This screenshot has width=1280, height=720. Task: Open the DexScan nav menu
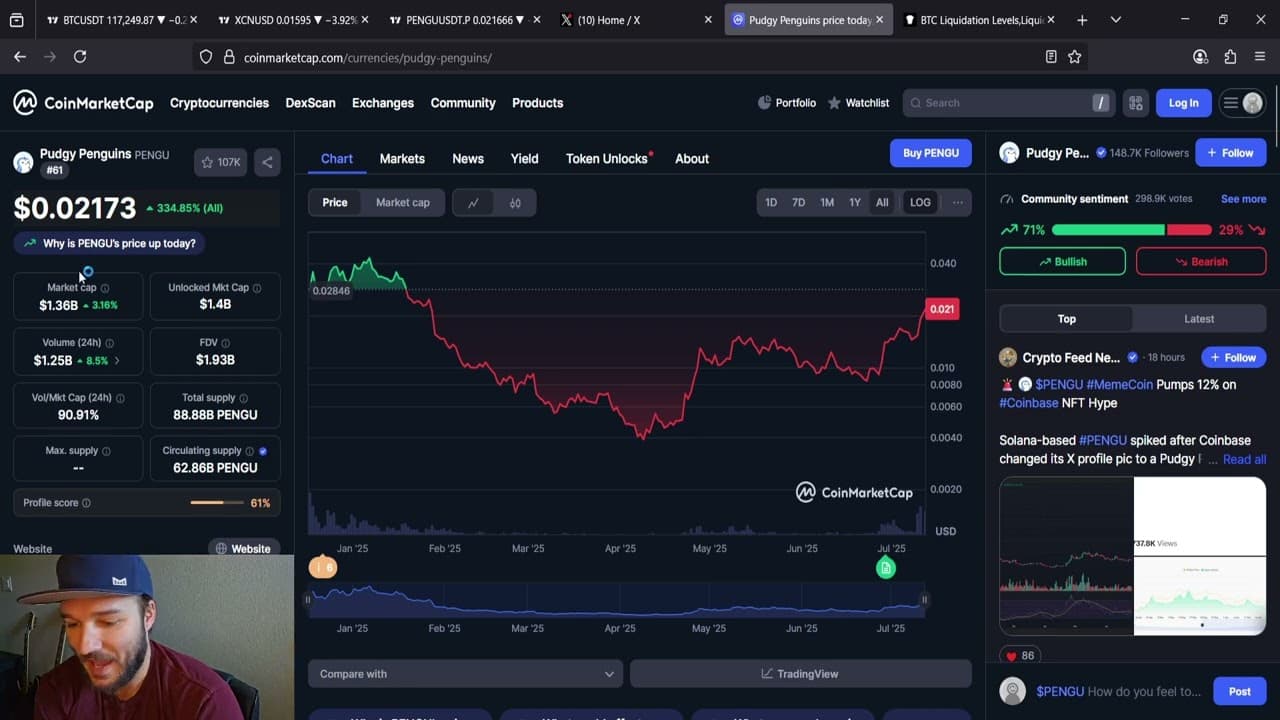[x=310, y=103]
